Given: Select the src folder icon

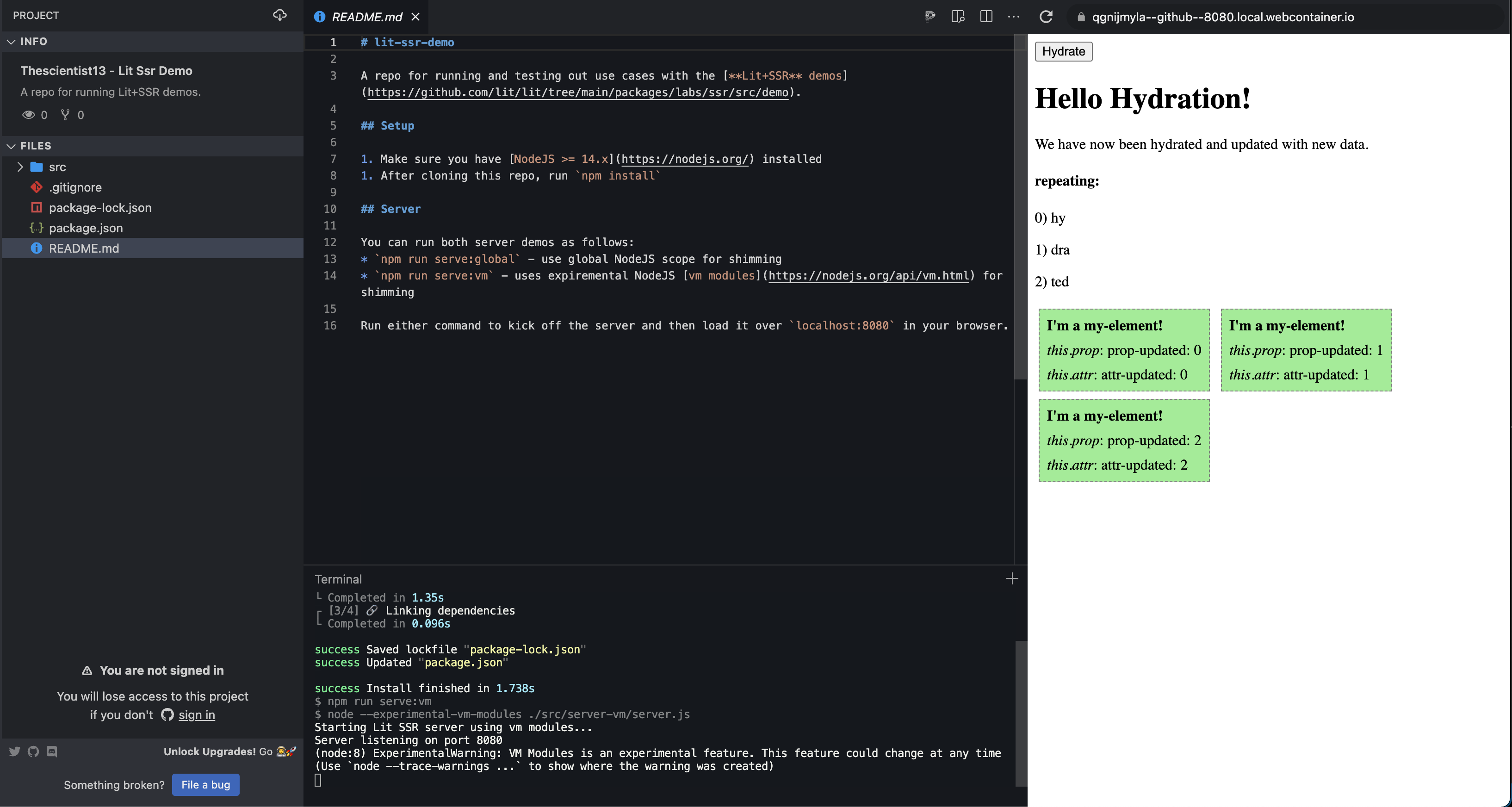Looking at the screenshot, I should pos(37,167).
